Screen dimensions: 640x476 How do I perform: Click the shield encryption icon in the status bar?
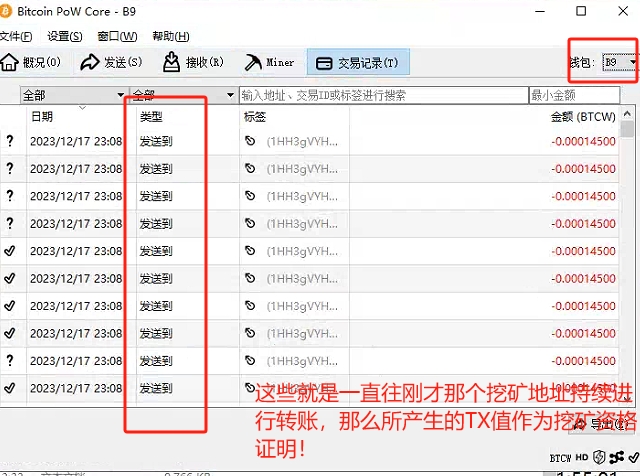pyautogui.click(x=599, y=457)
